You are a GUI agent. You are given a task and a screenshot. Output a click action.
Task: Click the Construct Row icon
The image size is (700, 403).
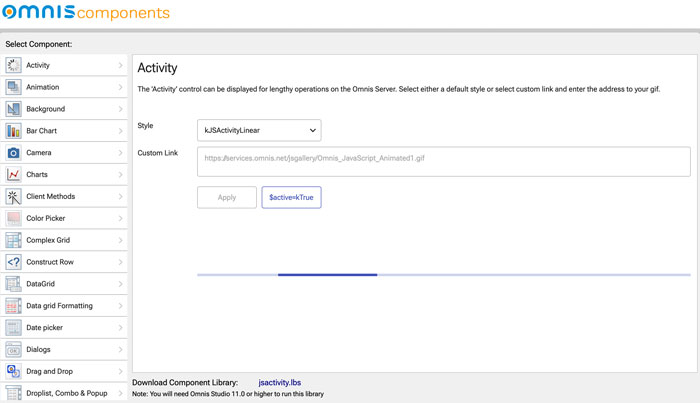pyautogui.click(x=13, y=262)
